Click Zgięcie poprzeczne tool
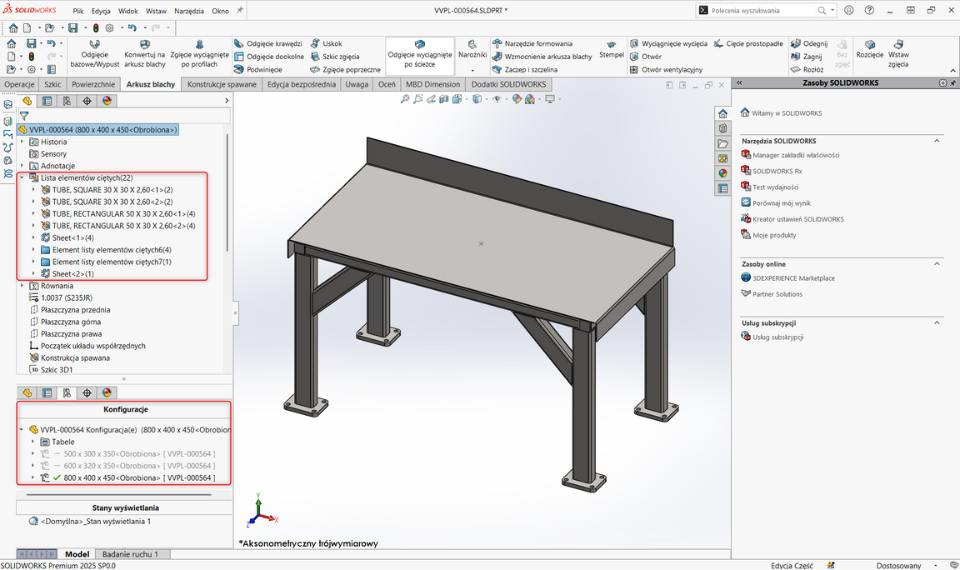 345,69
